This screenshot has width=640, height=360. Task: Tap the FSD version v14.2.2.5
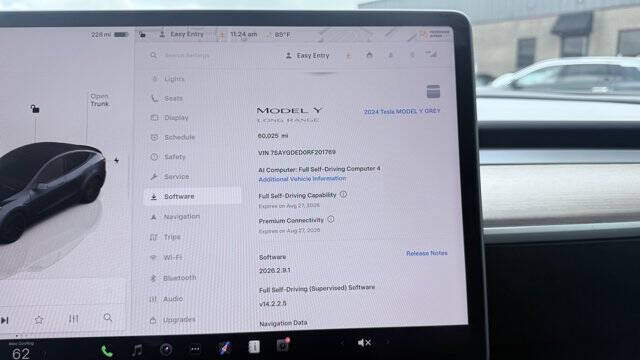(x=273, y=304)
